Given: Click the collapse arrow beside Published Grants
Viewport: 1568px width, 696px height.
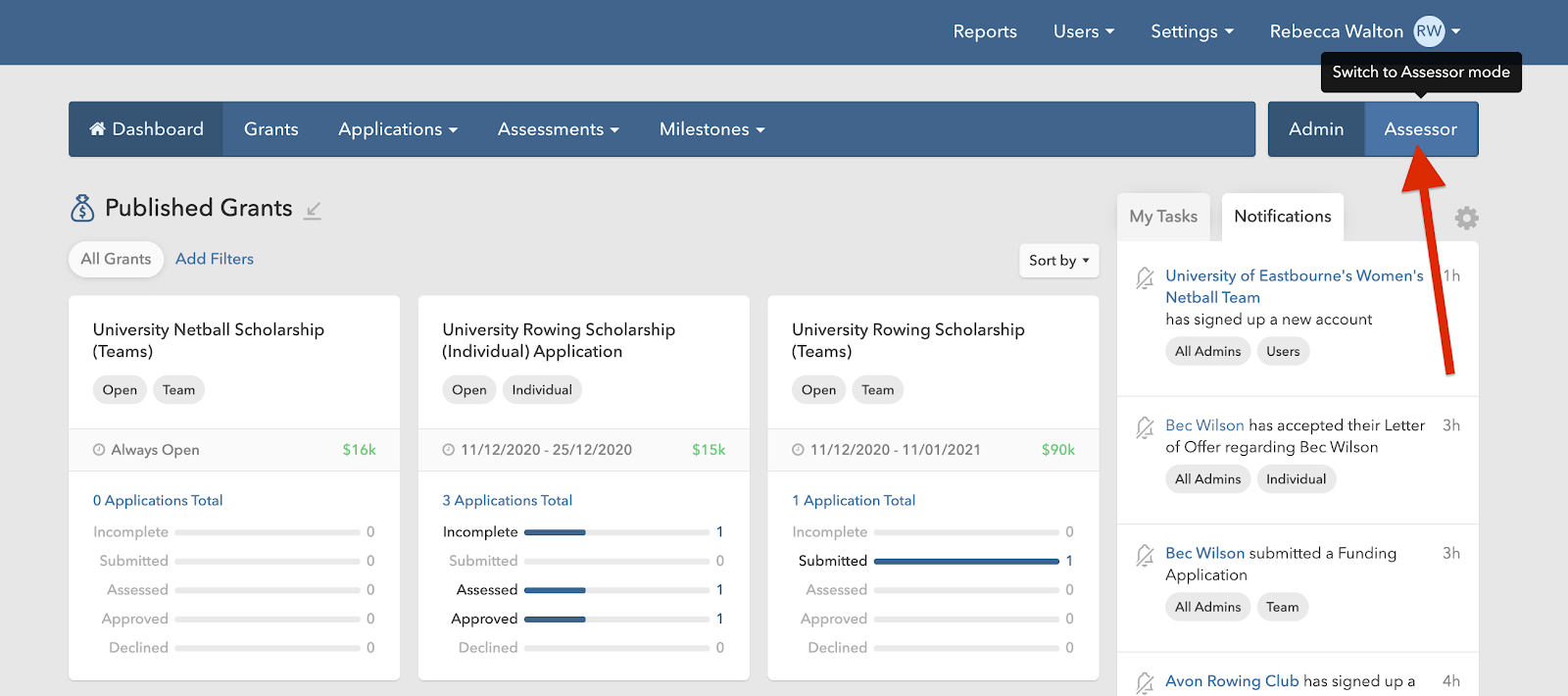Looking at the screenshot, I should pyautogui.click(x=313, y=210).
